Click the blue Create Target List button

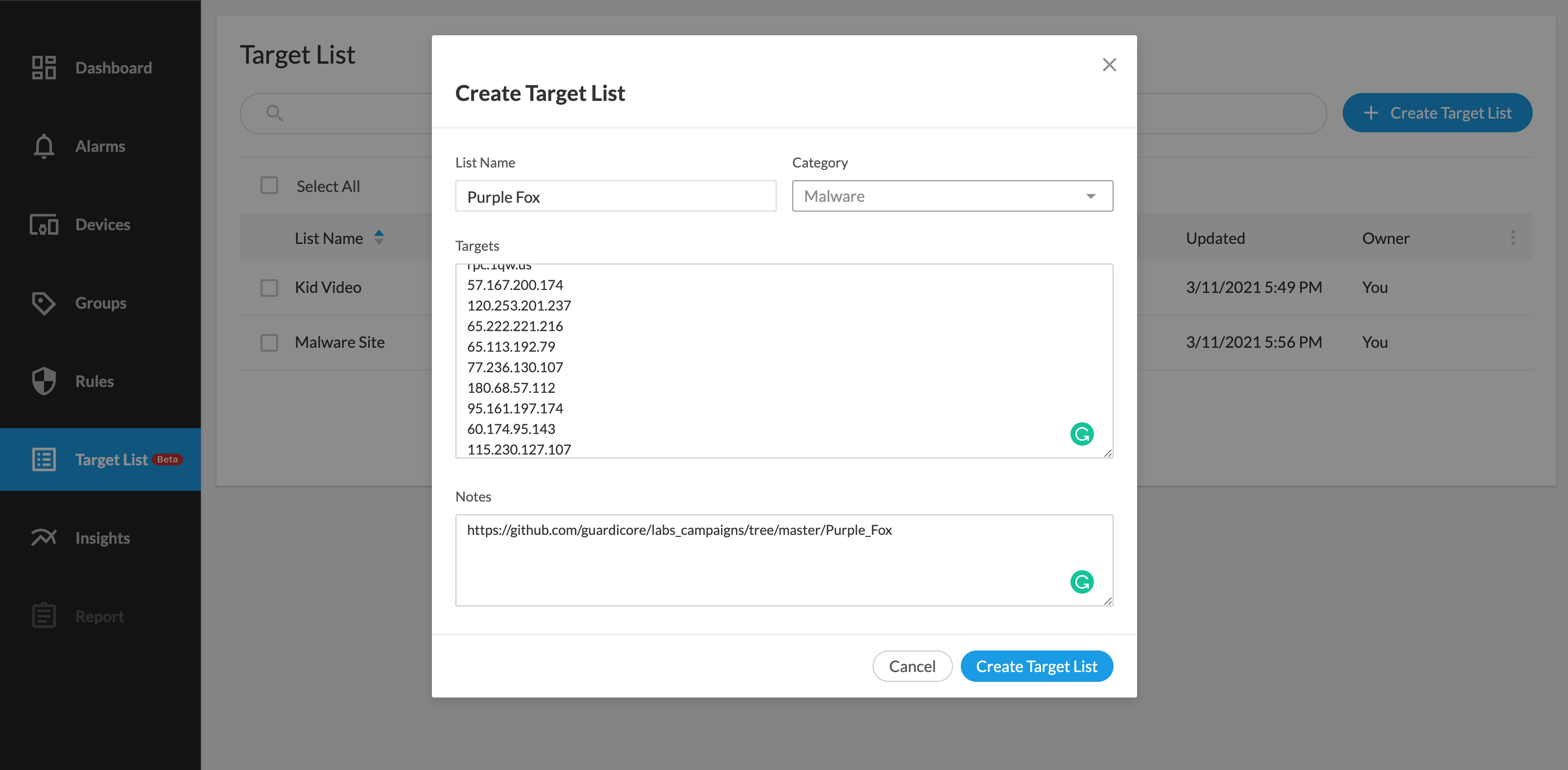click(1037, 666)
